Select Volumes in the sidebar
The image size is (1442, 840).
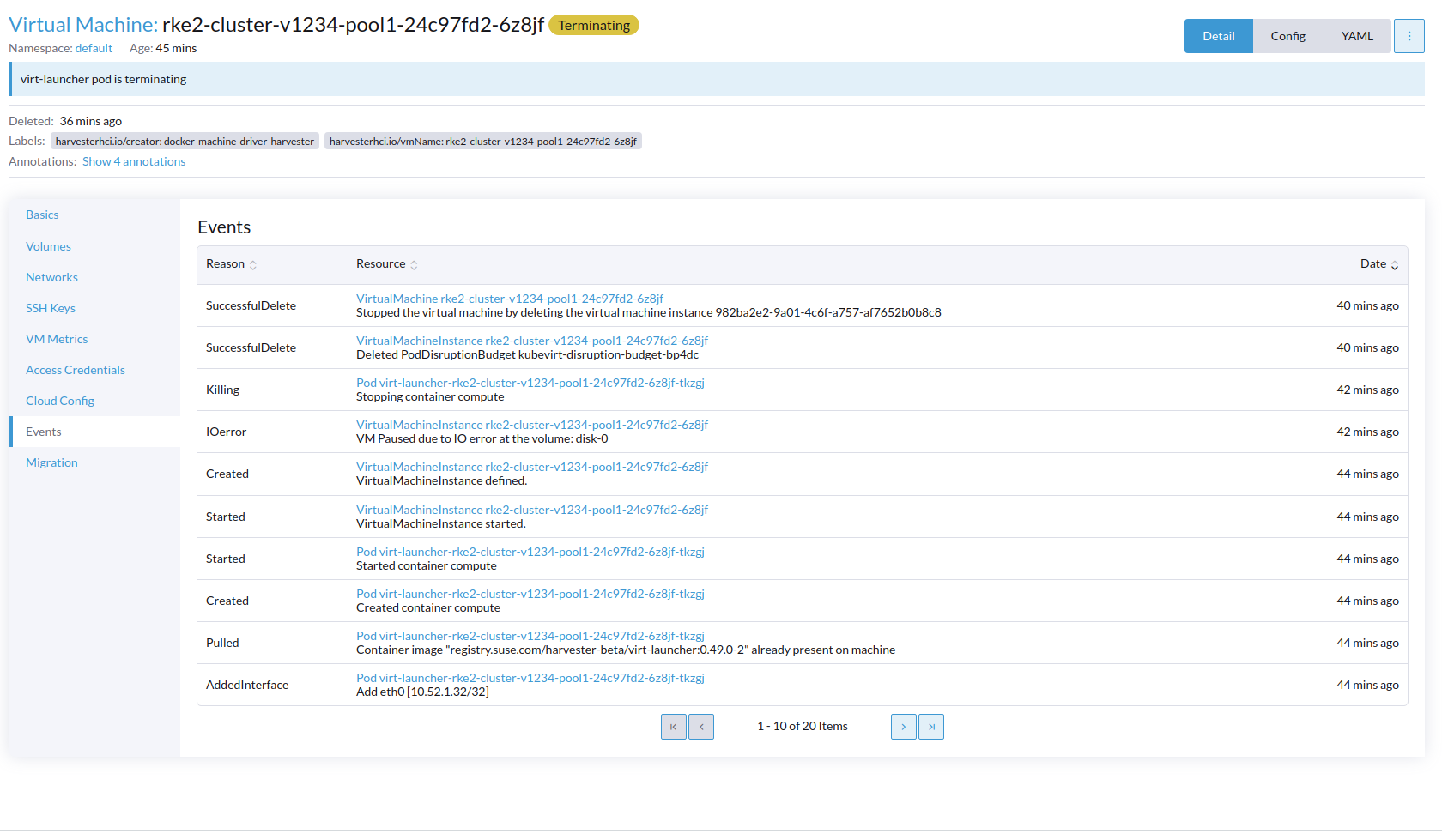(x=48, y=246)
